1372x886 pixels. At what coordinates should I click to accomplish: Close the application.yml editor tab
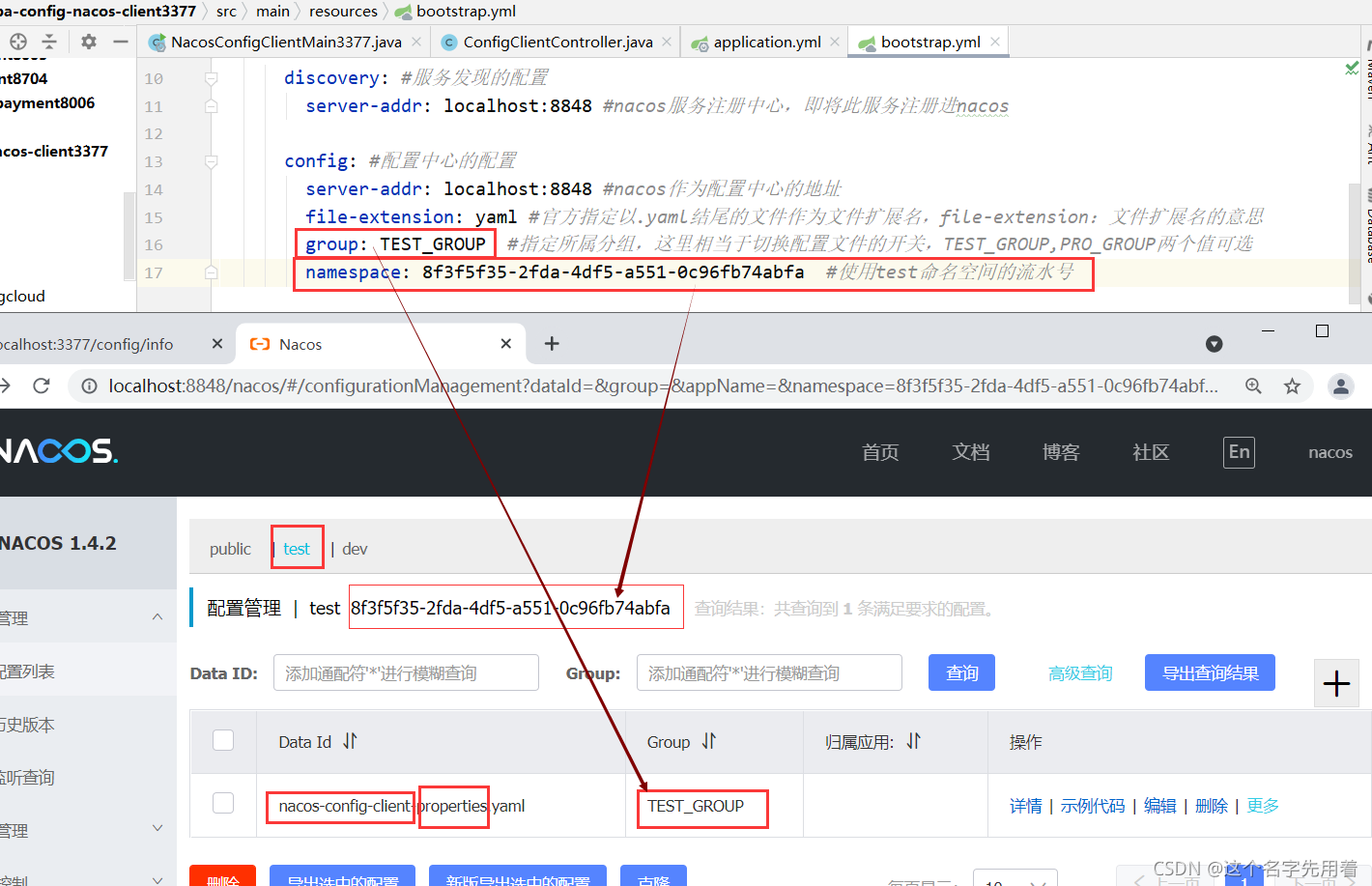(835, 42)
